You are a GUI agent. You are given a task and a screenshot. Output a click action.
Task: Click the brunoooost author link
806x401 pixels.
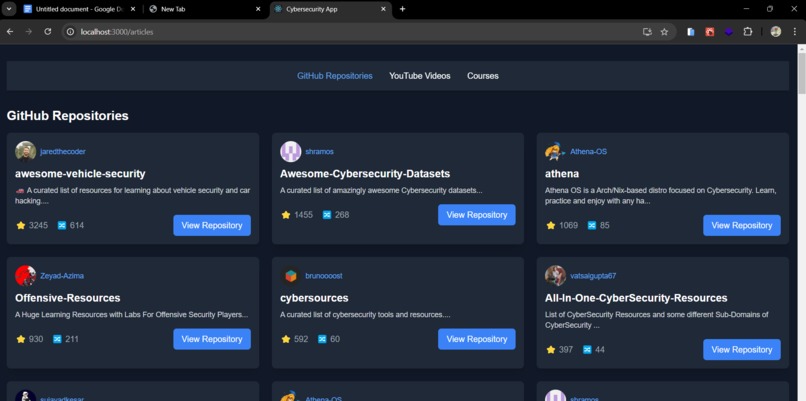323,276
